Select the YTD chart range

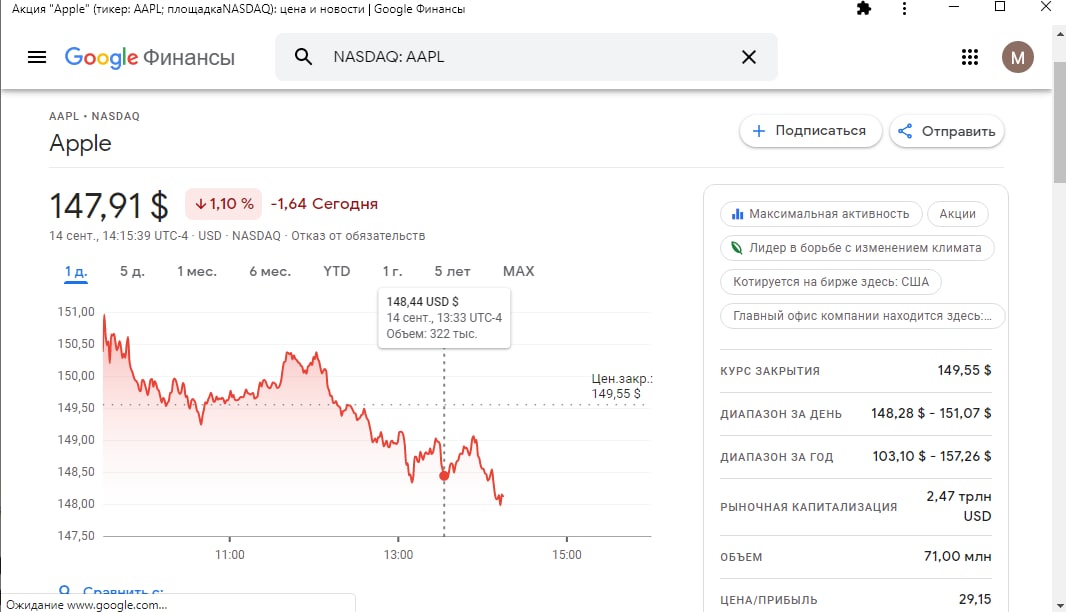(x=337, y=271)
